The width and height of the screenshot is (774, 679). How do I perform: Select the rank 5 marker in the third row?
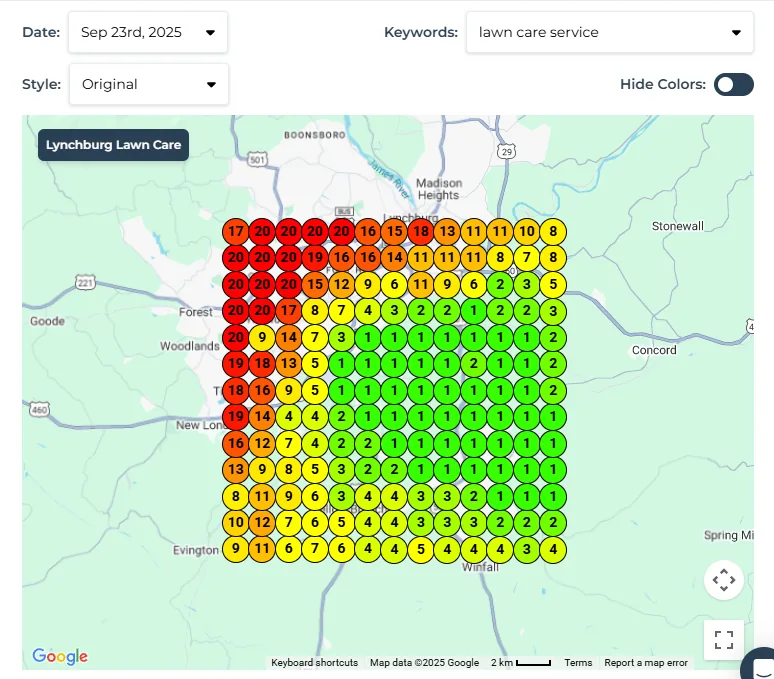(x=553, y=284)
